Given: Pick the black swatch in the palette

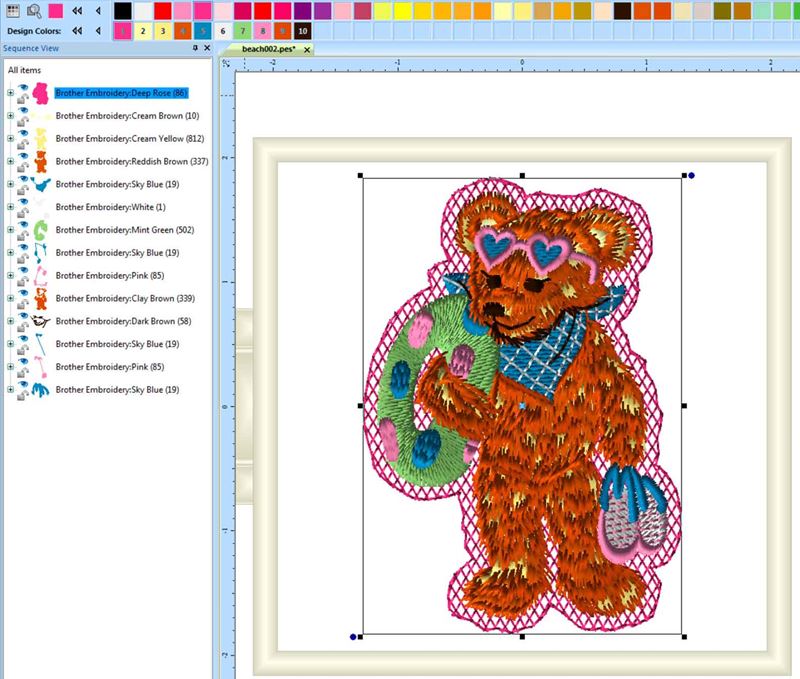Looking at the screenshot, I should (x=122, y=11).
